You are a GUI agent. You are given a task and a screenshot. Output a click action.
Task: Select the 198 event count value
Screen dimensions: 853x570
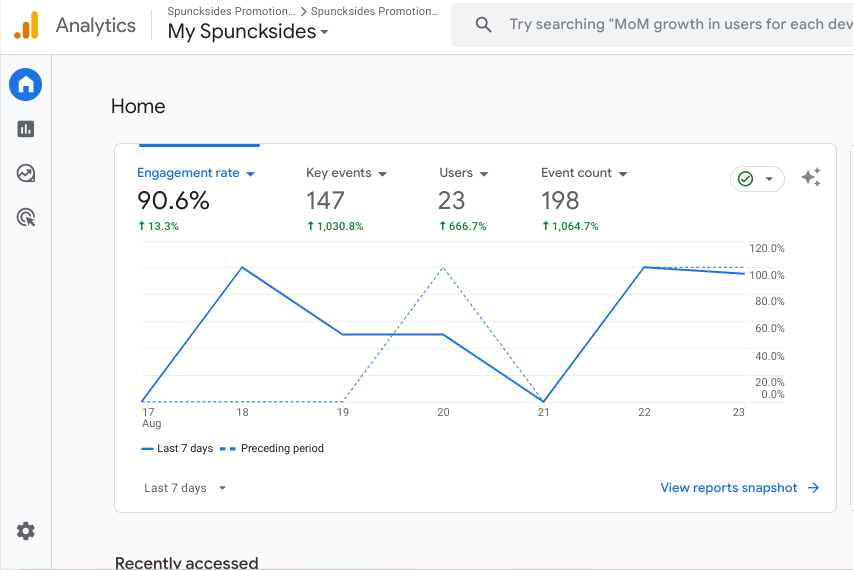coord(560,200)
